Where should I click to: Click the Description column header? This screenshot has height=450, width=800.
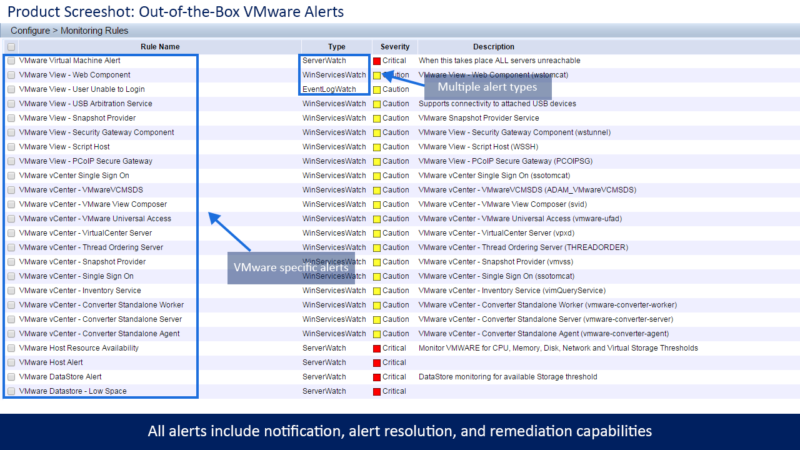click(x=493, y=46)
